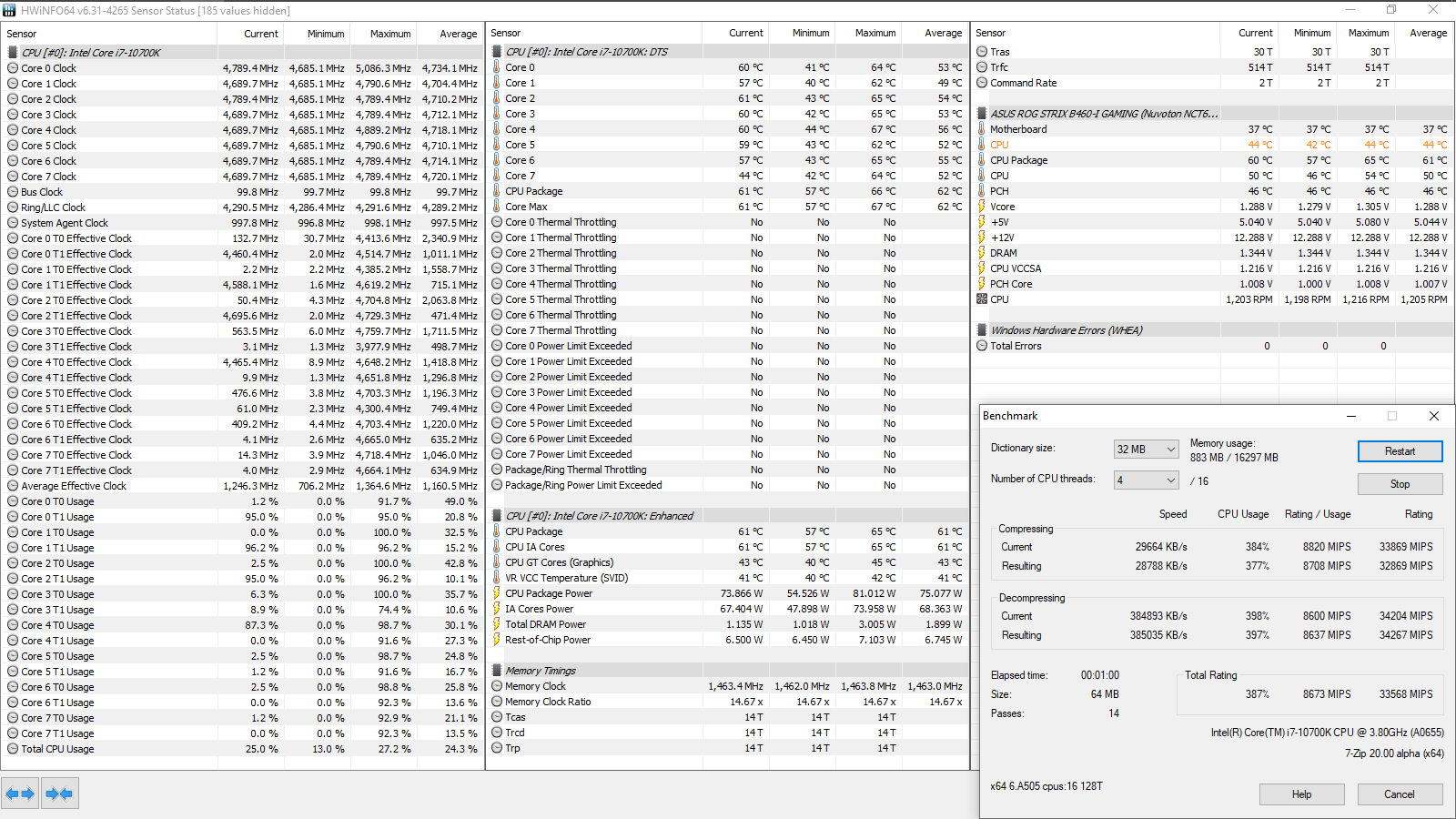Screen dimensions: 1456x819
Task: Select the CPU GT Cores (Graphics) label
Action: pos(560,562)
